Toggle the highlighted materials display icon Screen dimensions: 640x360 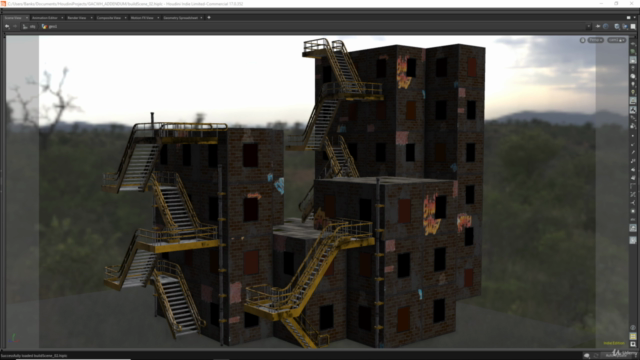tap(633, 110)
